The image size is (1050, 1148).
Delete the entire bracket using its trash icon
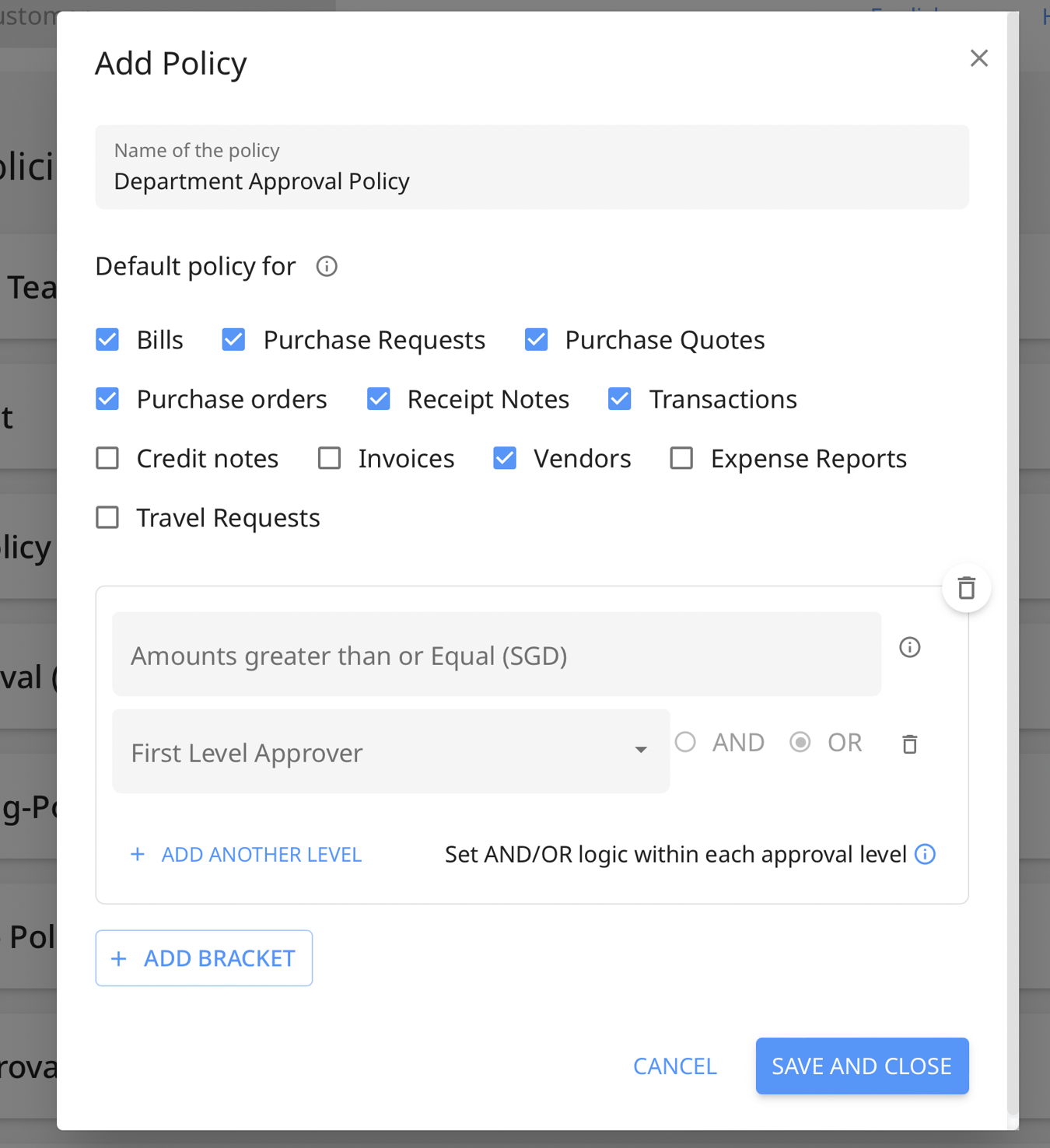[966, 589]
